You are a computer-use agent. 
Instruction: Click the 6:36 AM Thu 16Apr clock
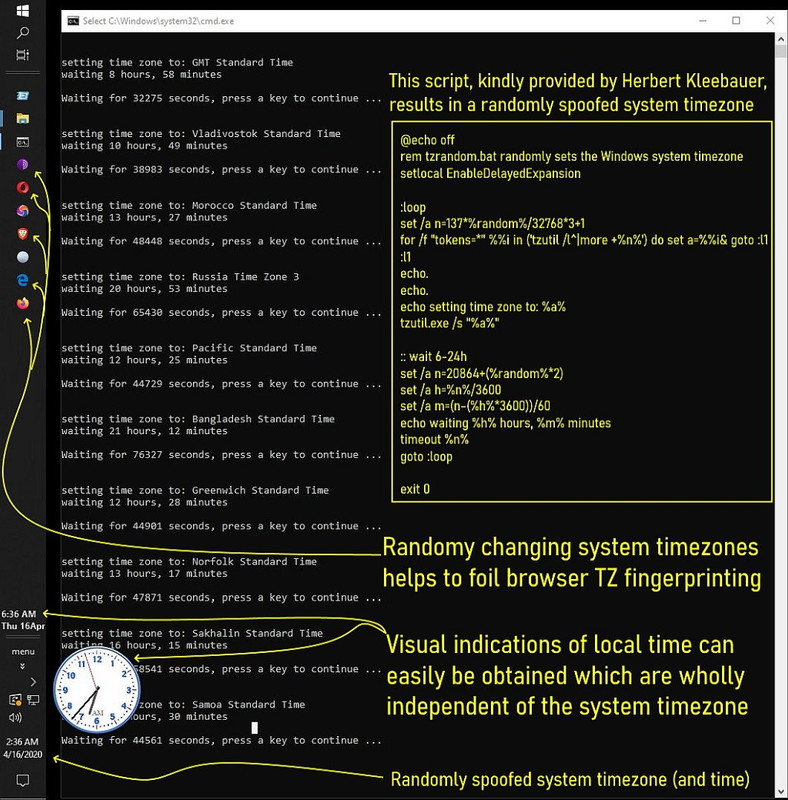coord(22,619)
